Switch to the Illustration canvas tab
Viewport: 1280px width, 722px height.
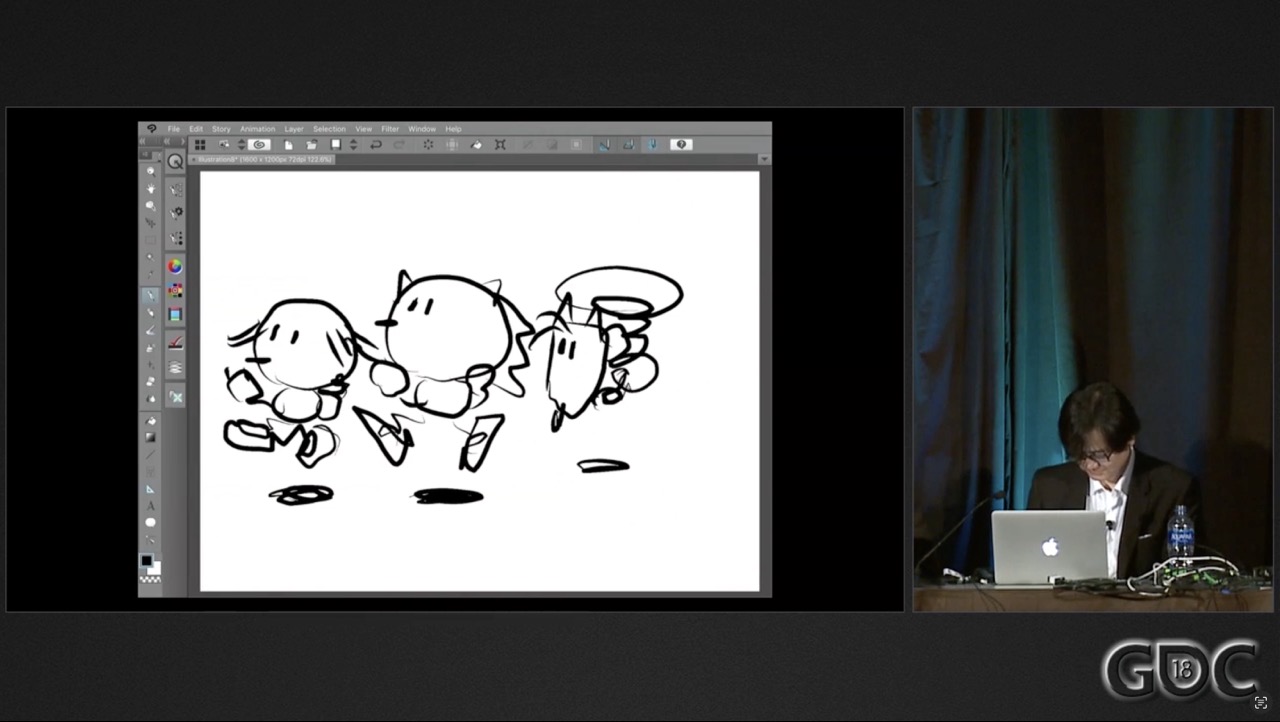(x=263, y=159)
